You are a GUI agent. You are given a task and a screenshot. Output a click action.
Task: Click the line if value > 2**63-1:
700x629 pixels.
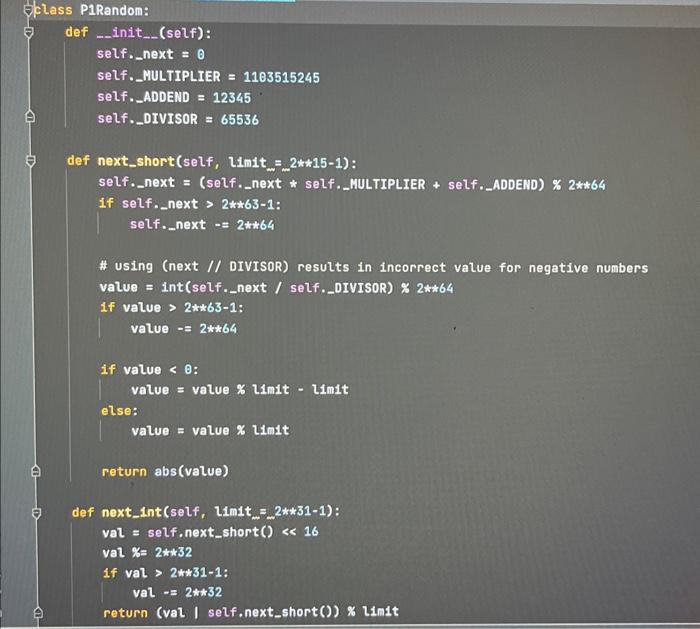click(172, 308)
